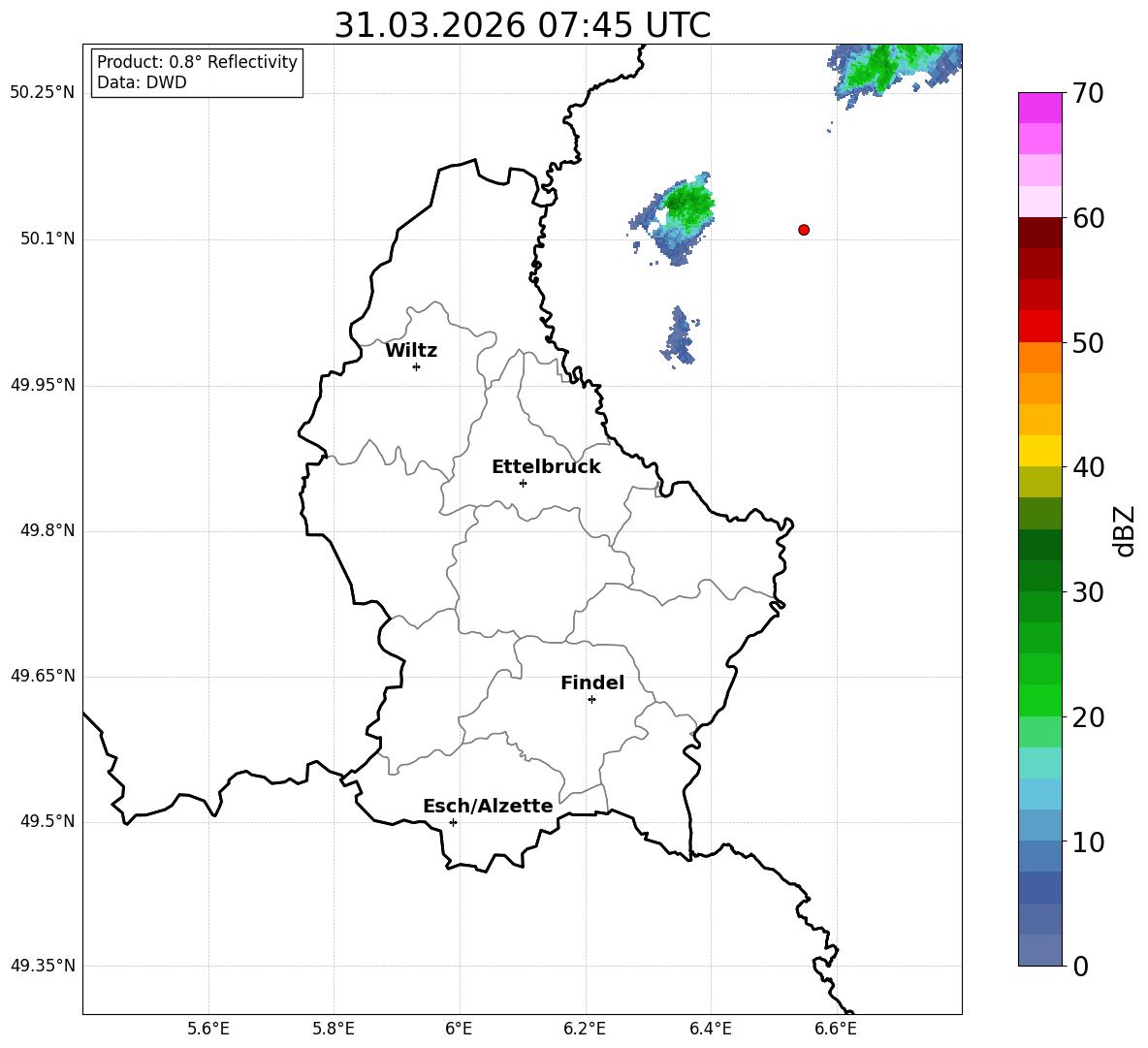Click the 49.65°N latitude label
This screenshot has height=1048, width=1148.
pyautogui.click(x=43, y=675)
